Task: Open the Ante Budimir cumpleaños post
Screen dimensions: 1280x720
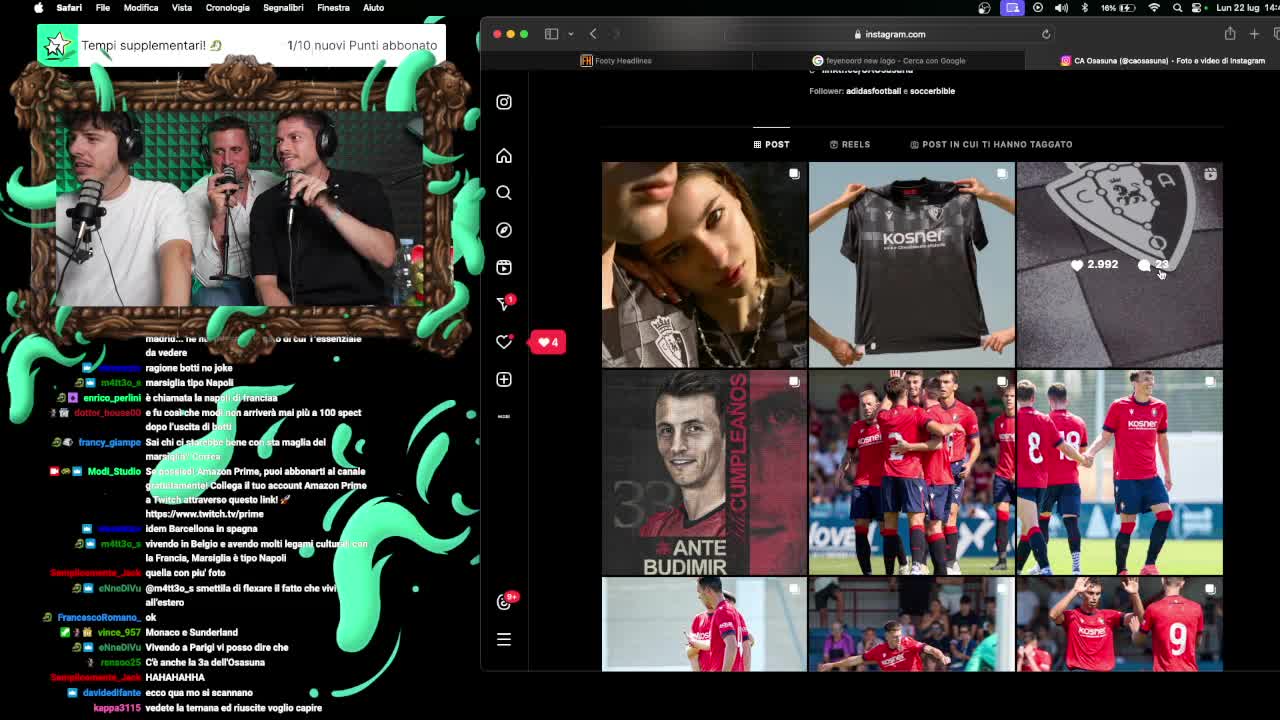Action: click(704, 473)
